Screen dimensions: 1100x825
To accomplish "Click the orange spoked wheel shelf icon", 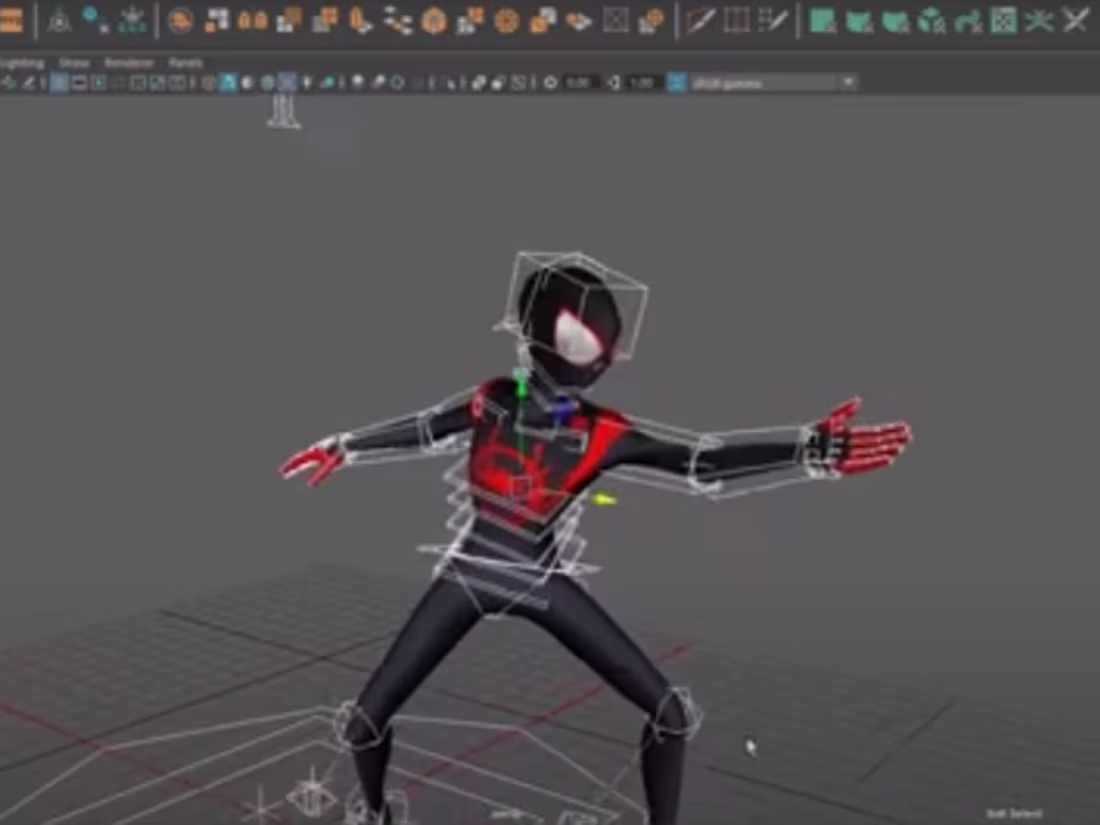I will pos(507,20).
